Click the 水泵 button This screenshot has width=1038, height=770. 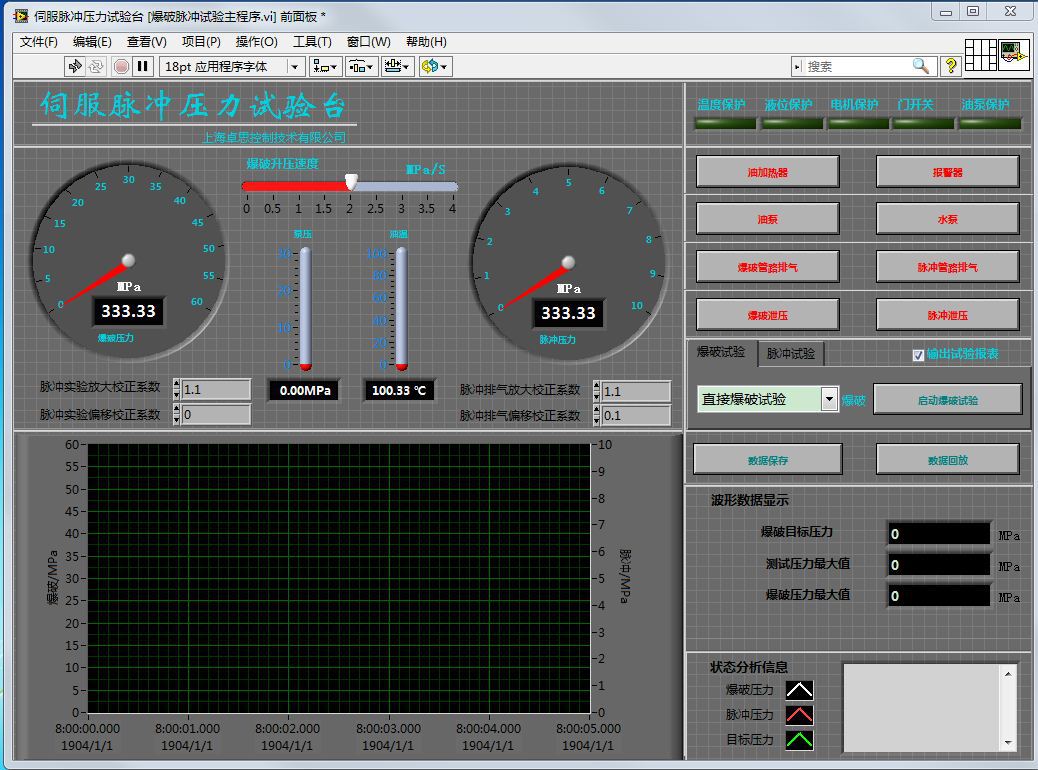pyautogui.click(x=947, y=219)
